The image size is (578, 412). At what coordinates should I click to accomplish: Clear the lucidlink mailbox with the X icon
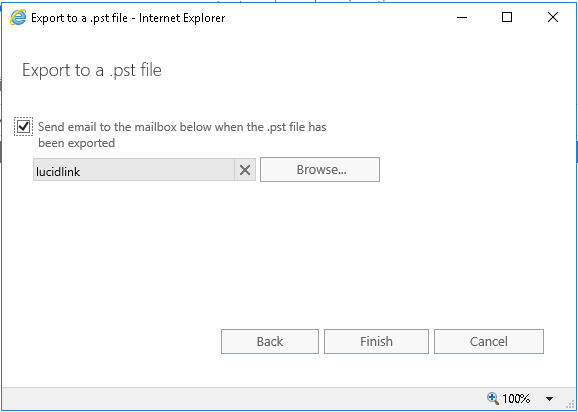click(245, 170)
